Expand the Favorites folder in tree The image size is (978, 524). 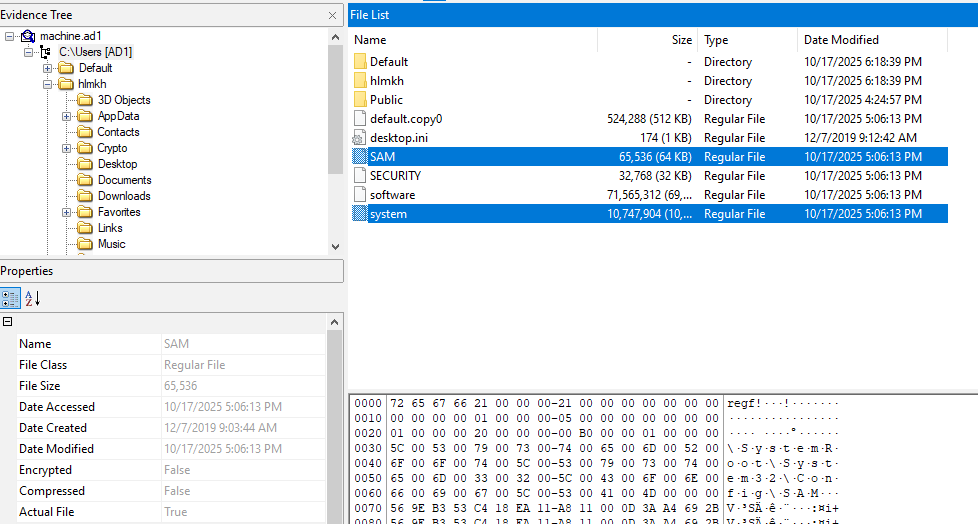(x=66, y=212)
